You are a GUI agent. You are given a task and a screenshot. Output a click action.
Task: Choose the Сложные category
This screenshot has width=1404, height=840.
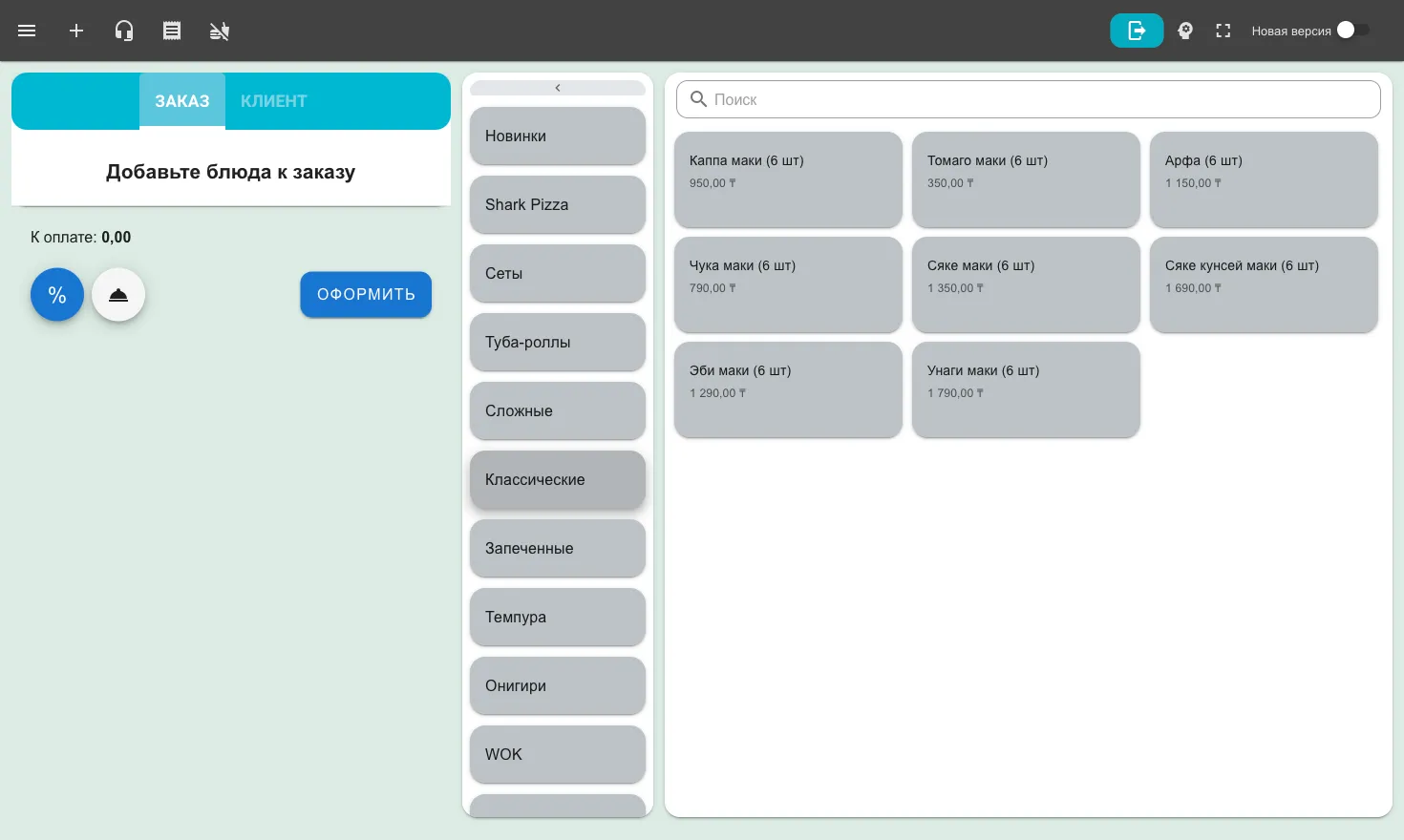[x=558, y=410]
